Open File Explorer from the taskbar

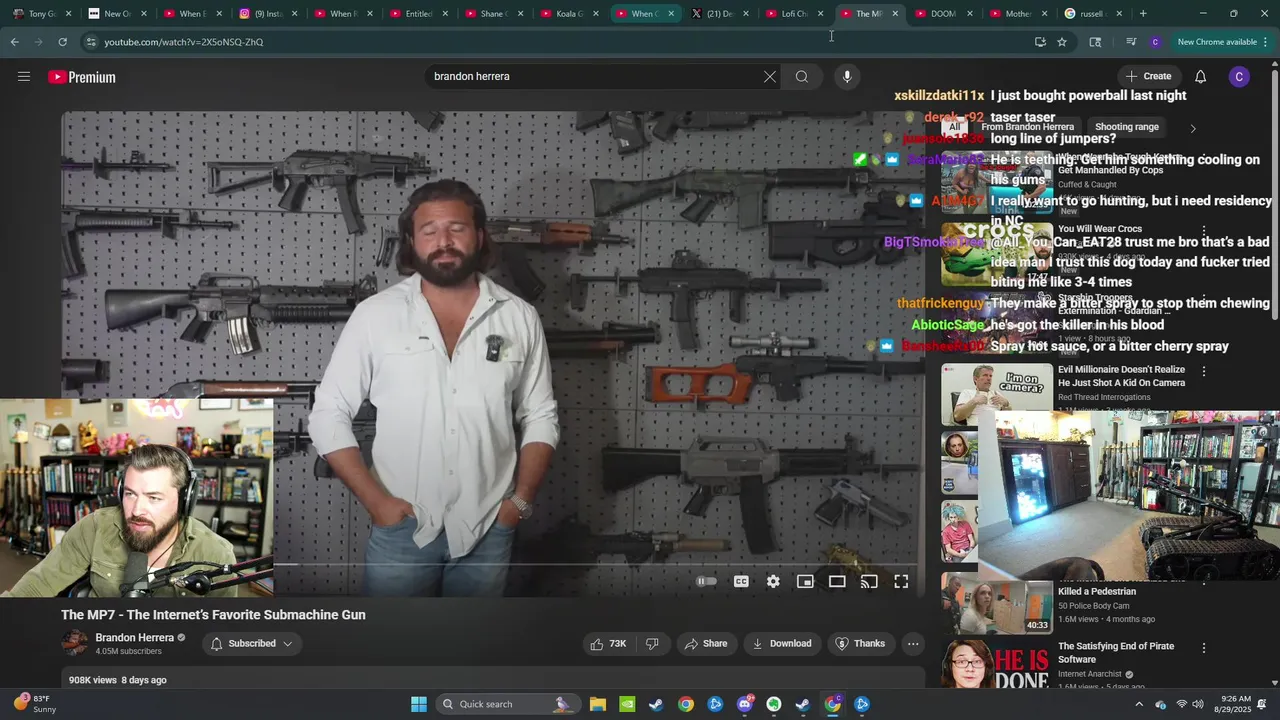coord(597,704)
